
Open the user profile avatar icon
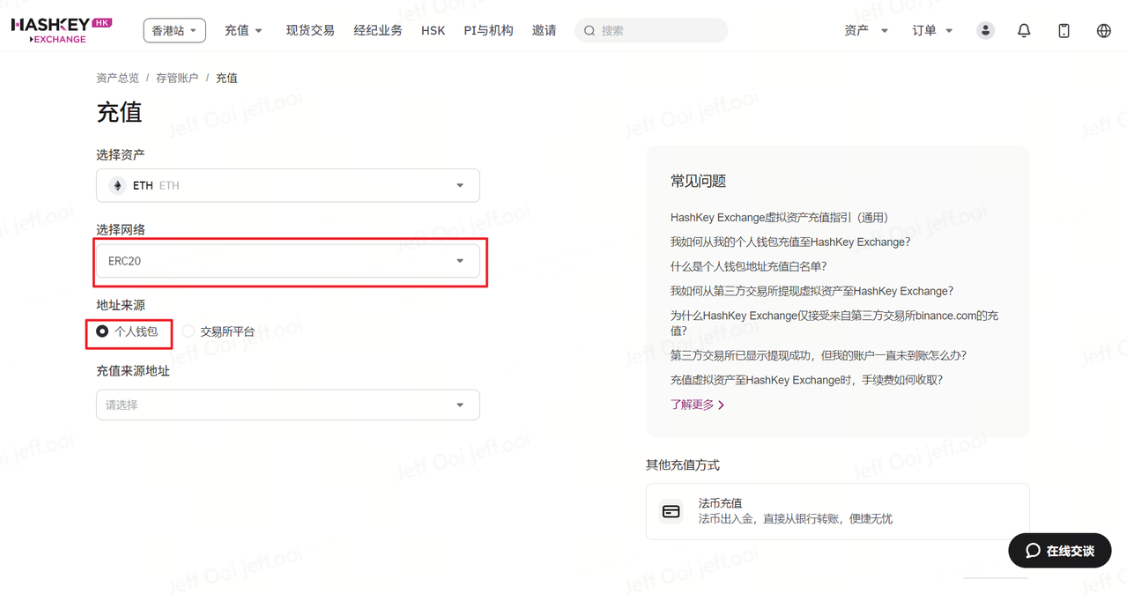pos(985,30)
